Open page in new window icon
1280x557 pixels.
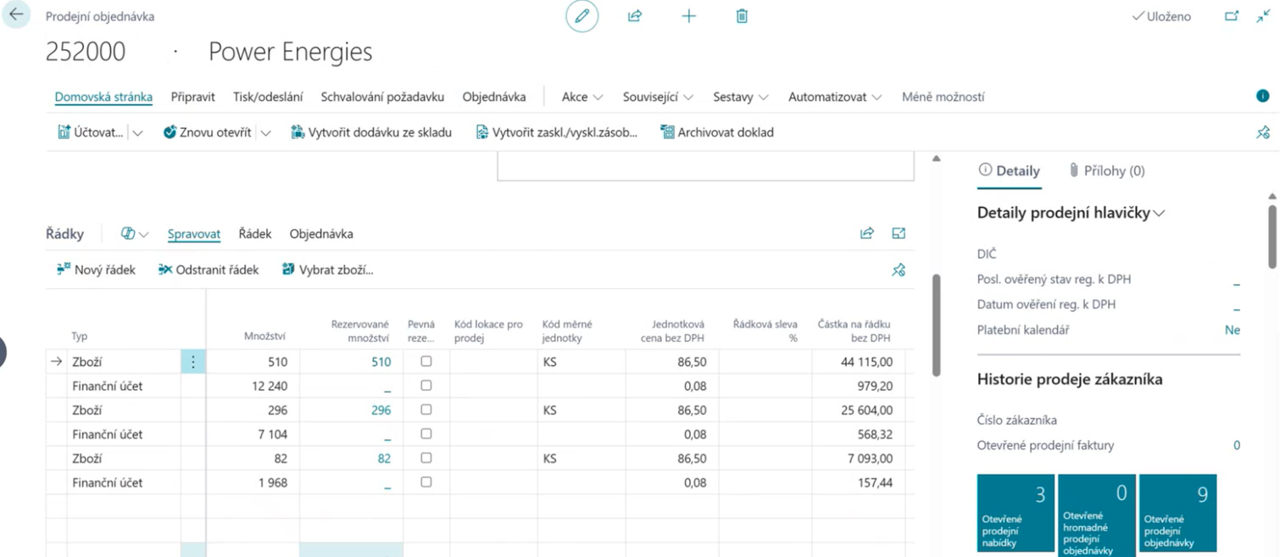(x=1232, y=16)
